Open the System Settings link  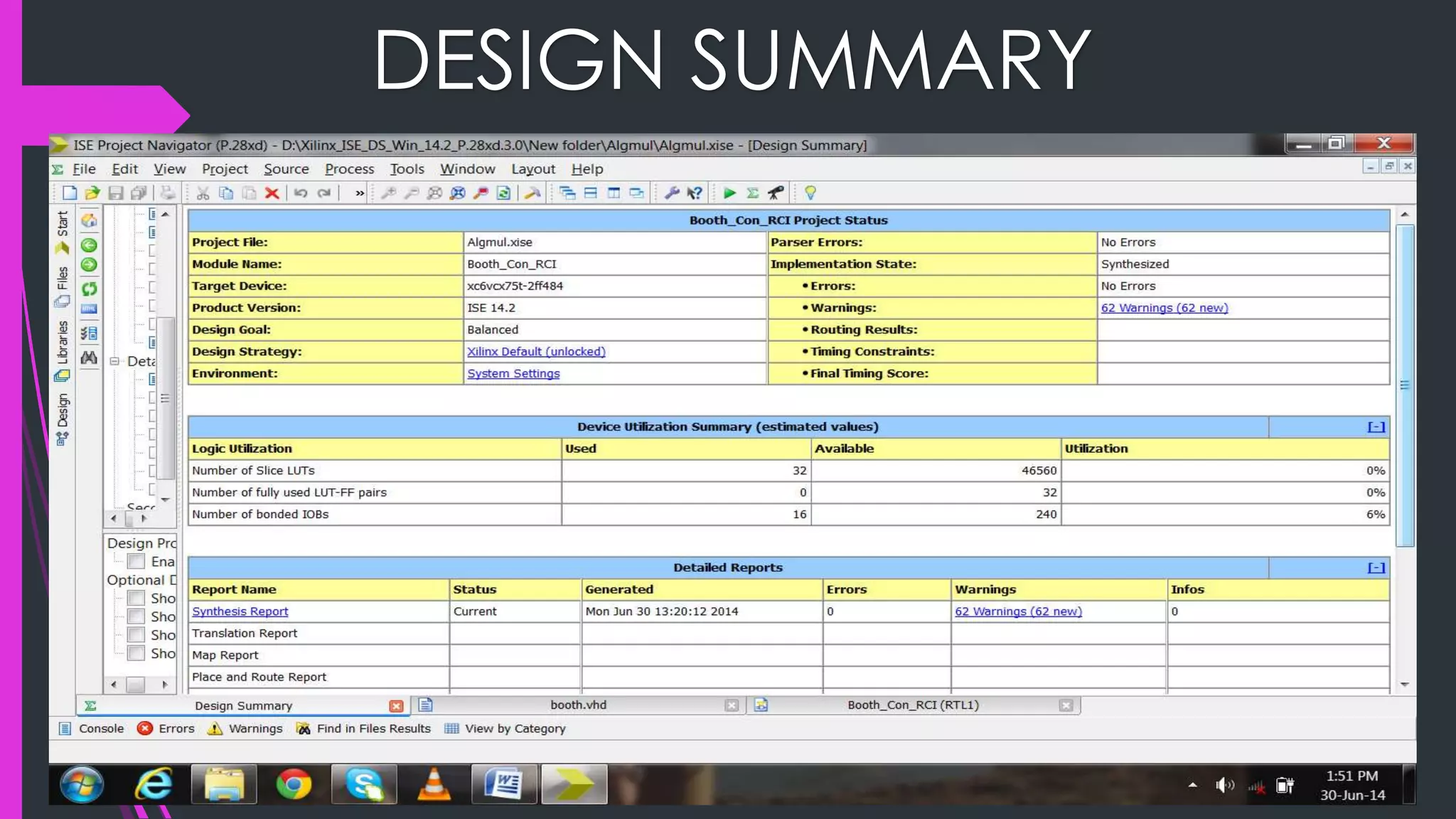(x=513, y=374)
